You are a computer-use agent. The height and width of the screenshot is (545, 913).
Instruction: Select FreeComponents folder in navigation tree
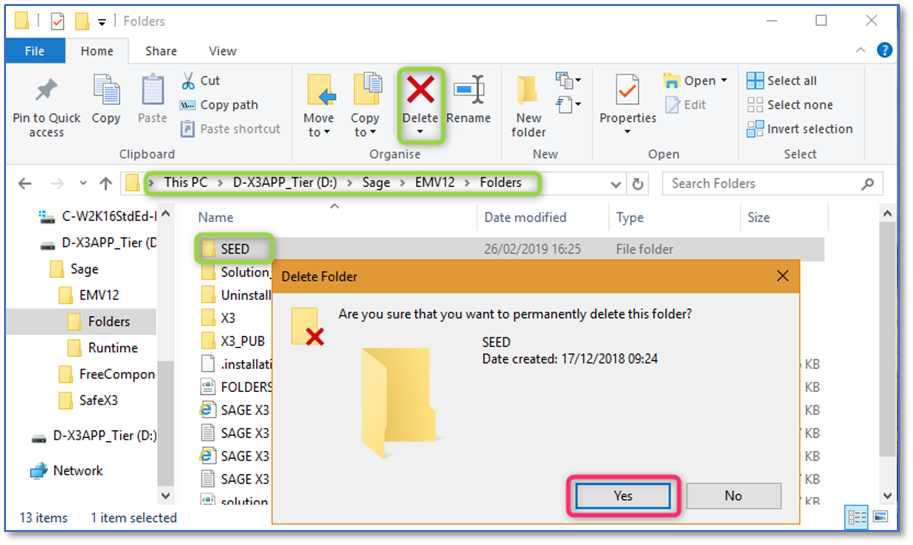107,374
